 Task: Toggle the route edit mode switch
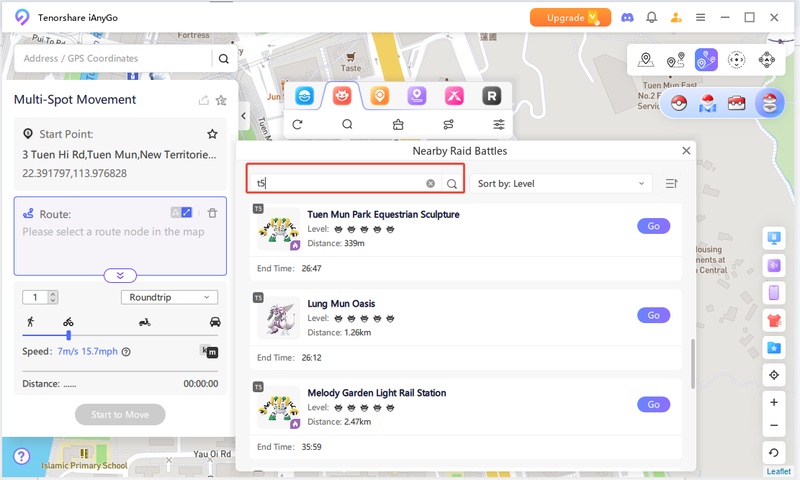pyautogui.click(x=182, y=213)
